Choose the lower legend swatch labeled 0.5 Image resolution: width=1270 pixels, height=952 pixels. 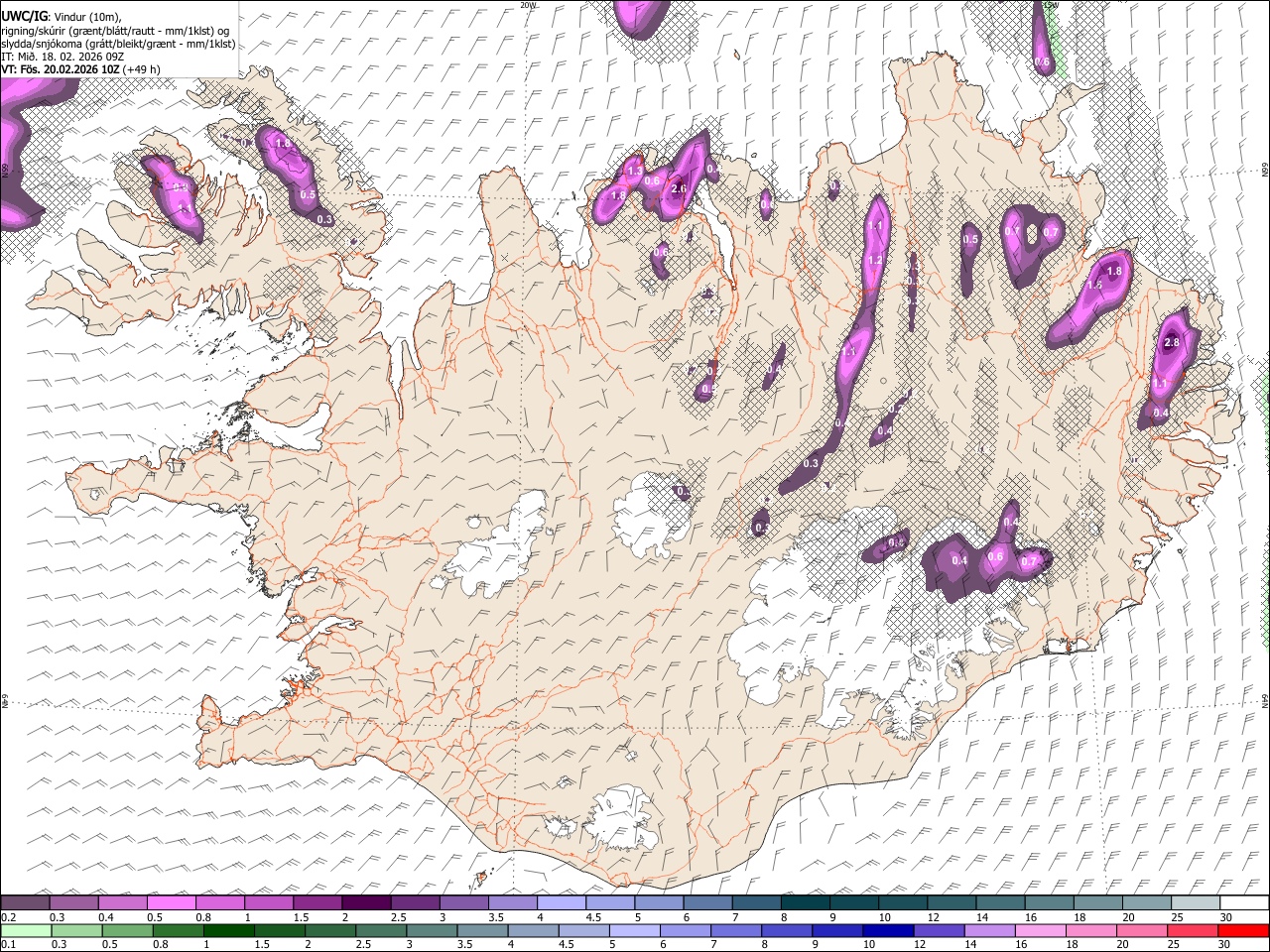(x=127, y=930)
